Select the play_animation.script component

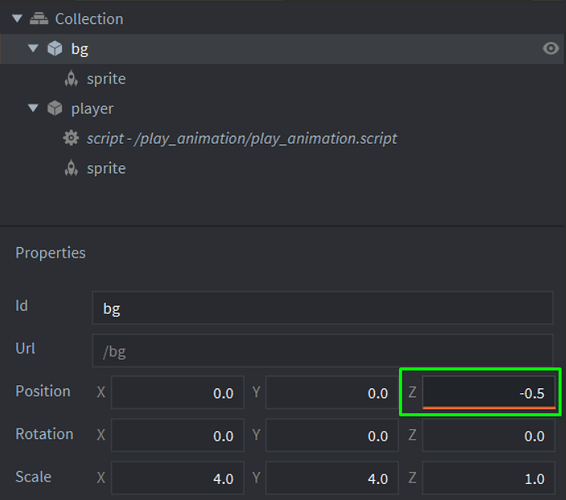coord(242,139)
